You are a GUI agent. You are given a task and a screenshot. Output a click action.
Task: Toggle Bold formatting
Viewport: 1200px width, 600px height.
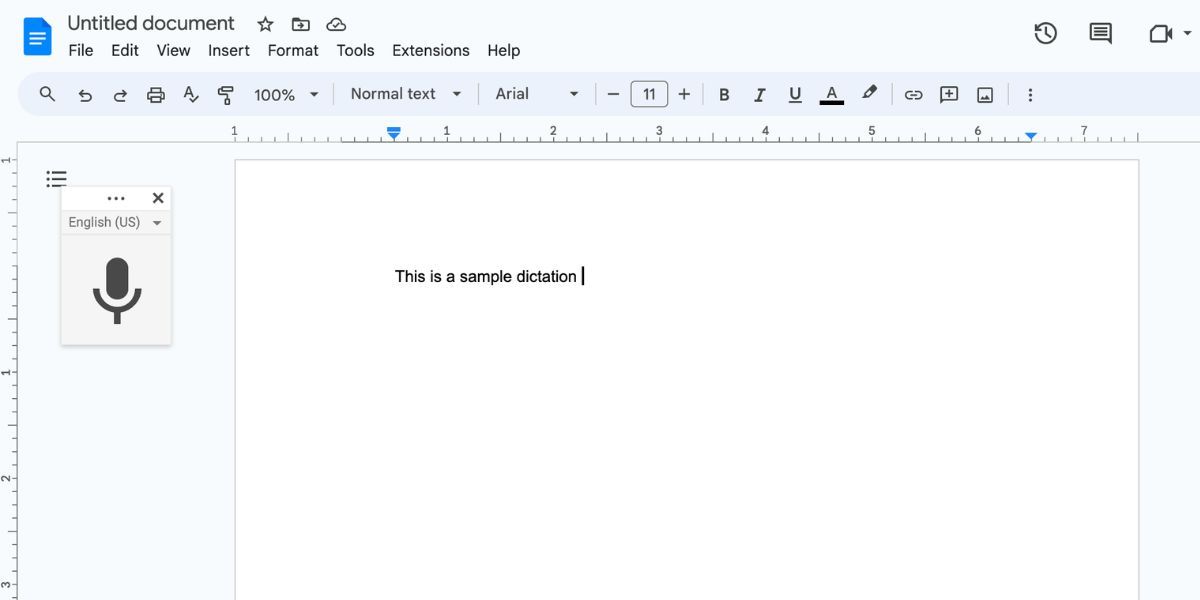pyautogui.click(x=724, y=95)
